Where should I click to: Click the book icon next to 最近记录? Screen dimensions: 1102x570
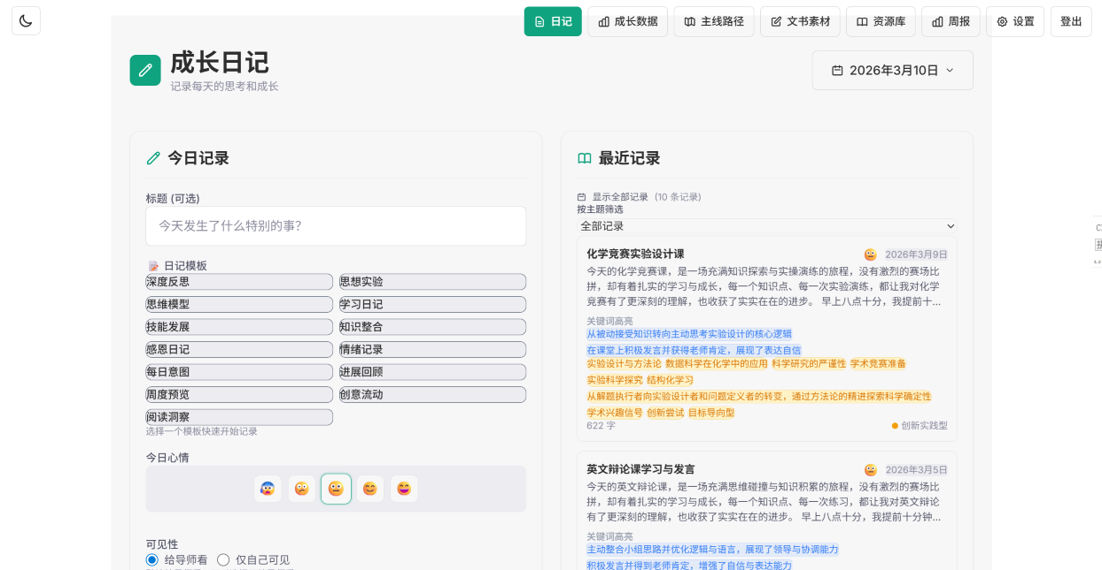coord(584,158)
